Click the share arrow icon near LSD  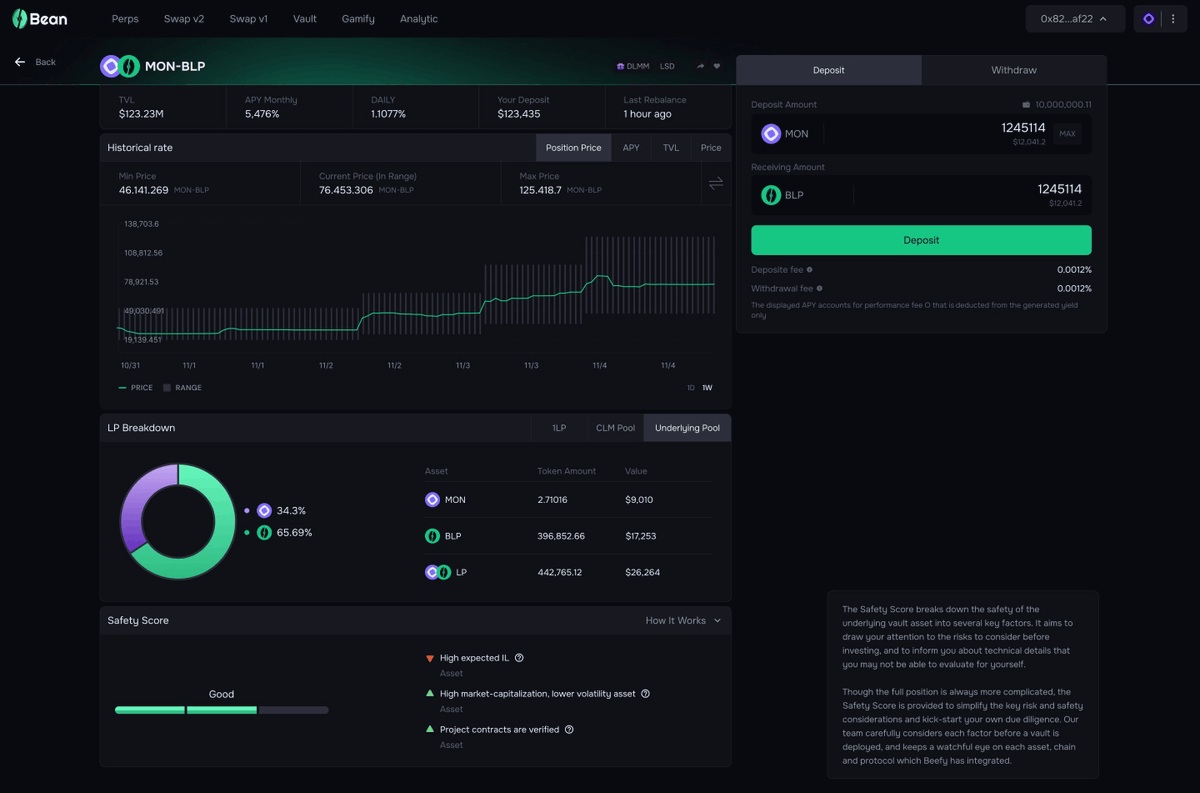700,66
